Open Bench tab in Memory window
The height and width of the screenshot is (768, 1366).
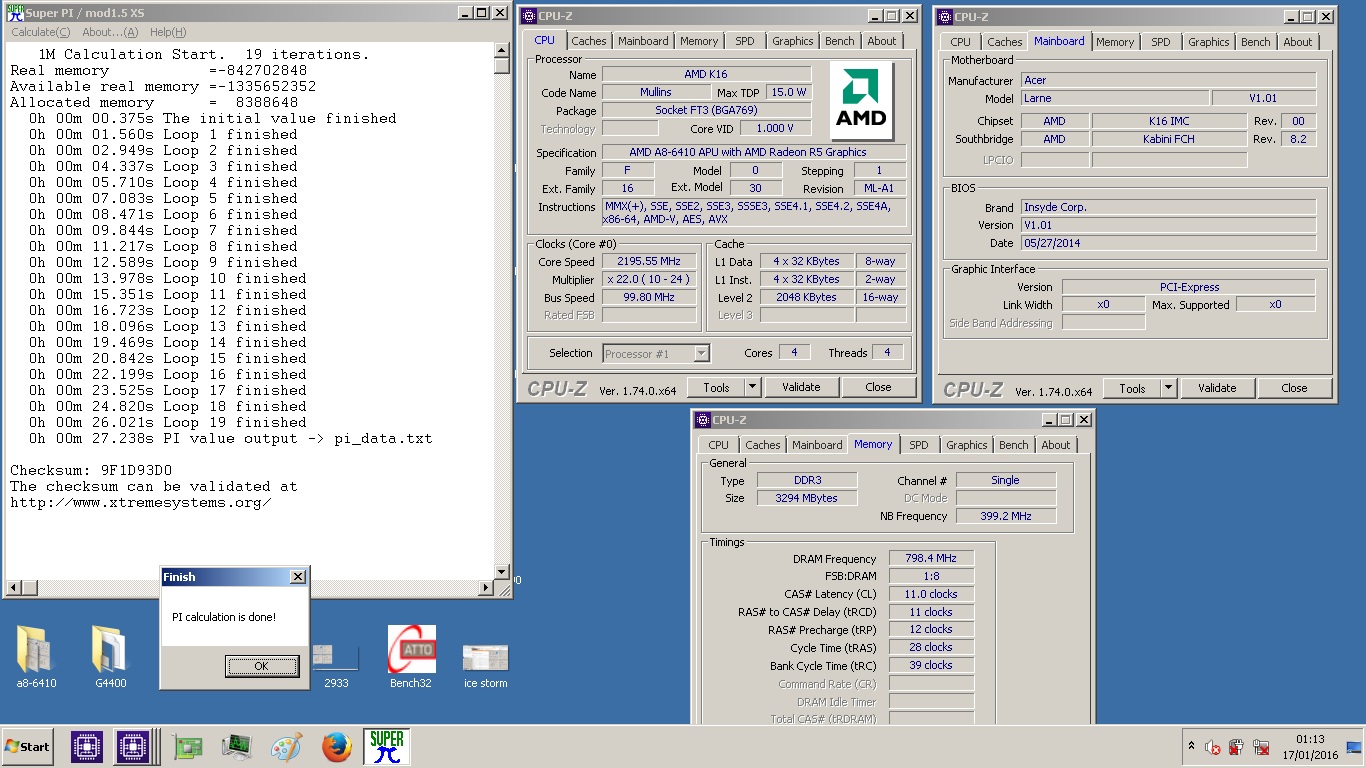click(1014, 445)
